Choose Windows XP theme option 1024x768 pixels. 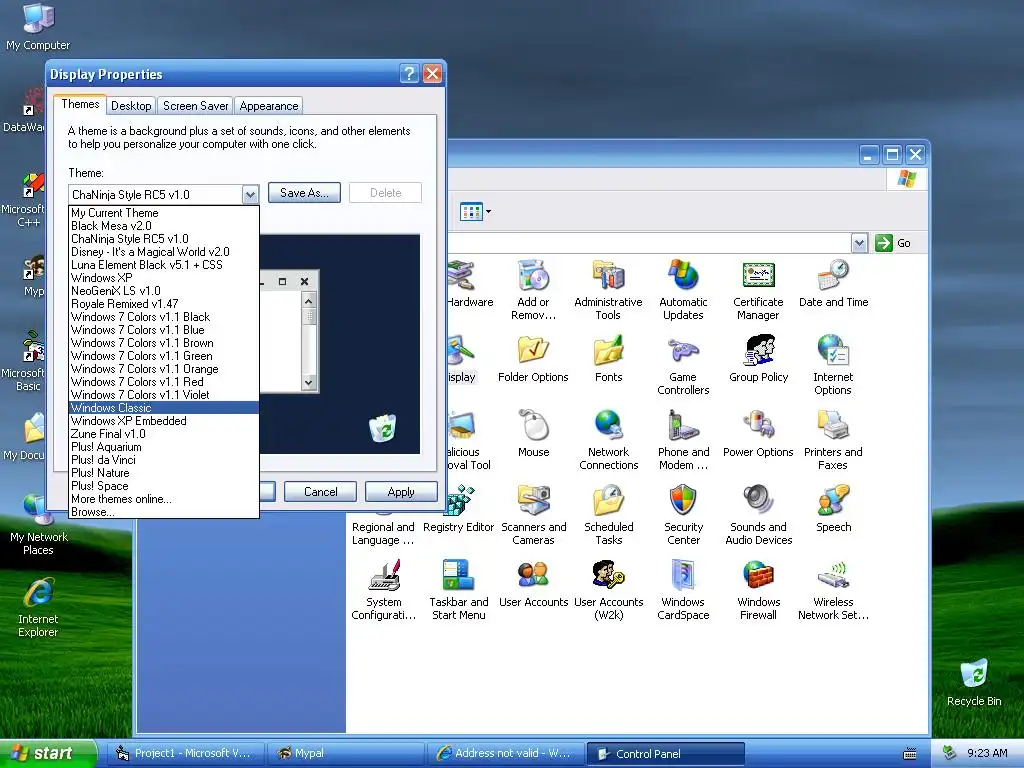pyautogui.click(x=164, y=278)
